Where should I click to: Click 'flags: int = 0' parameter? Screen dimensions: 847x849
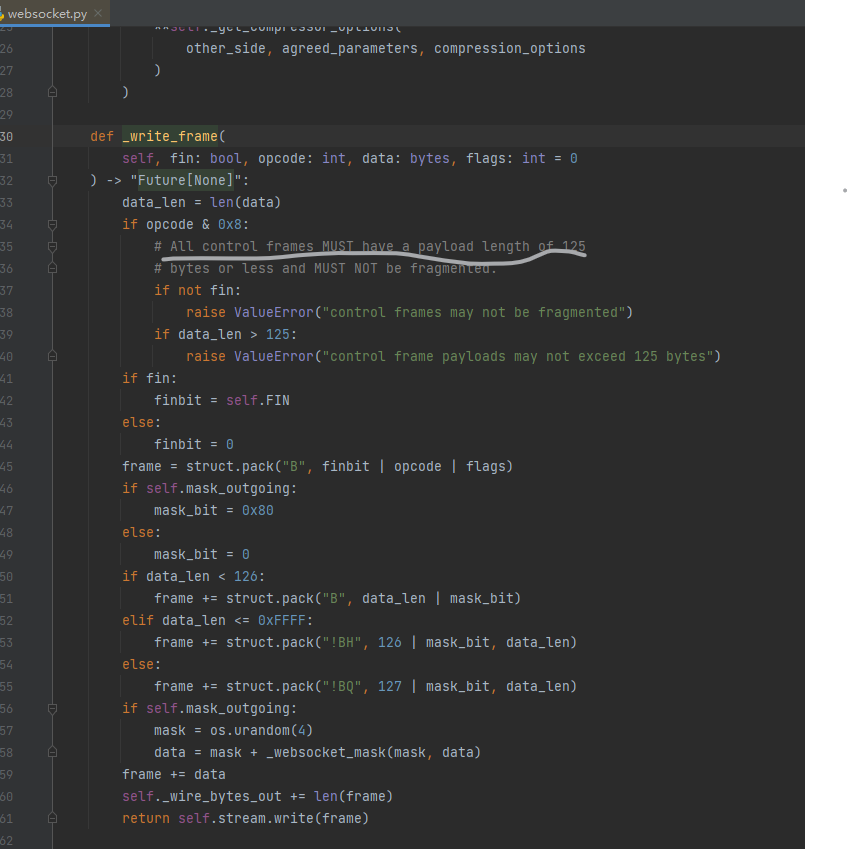pos(522,158)
